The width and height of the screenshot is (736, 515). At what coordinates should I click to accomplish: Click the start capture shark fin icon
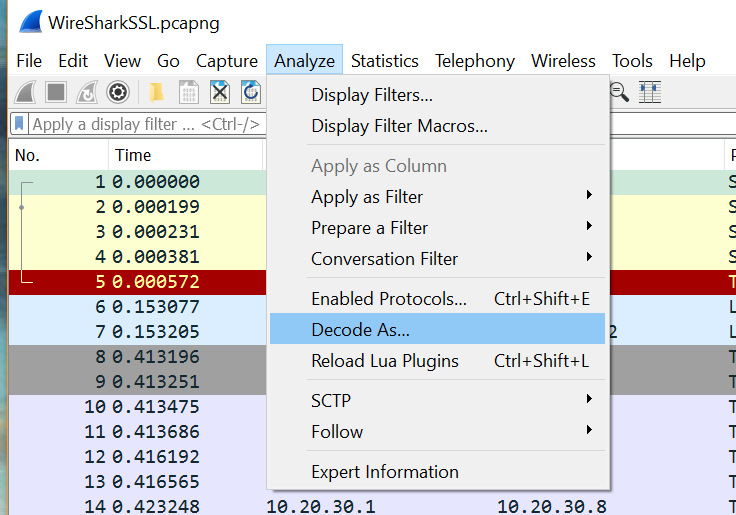[x=25, y=92]
